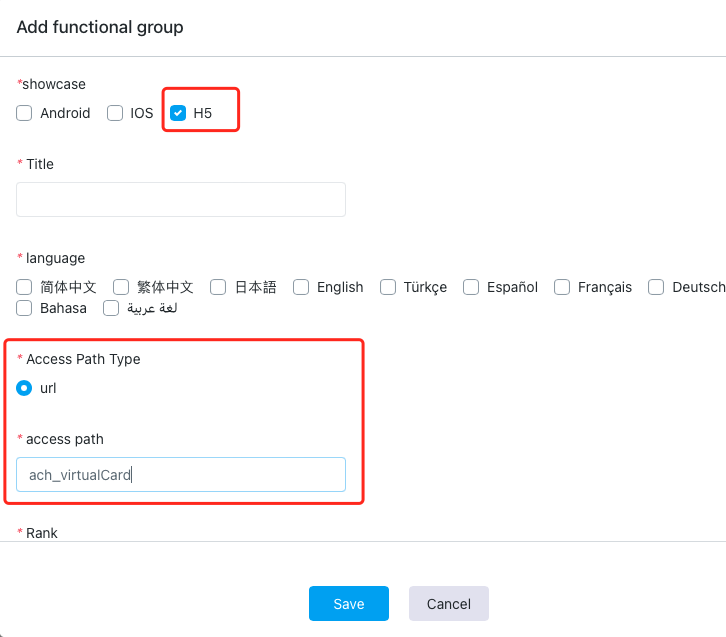Image resolution: width=726 pixels, height=637 pixels.
Task: Enable the English language checkbox
Action: pos(301,287)
